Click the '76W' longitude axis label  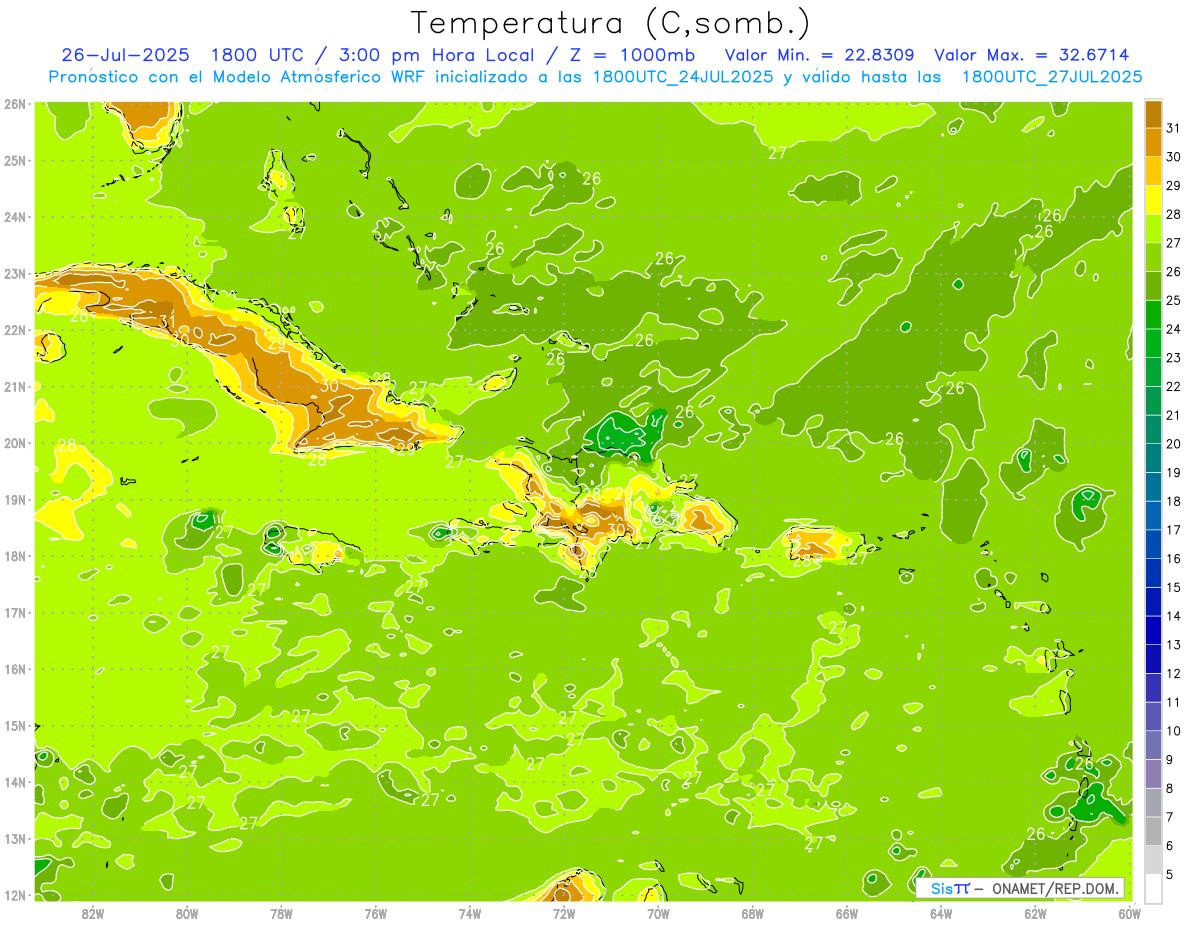click(376, 913)
